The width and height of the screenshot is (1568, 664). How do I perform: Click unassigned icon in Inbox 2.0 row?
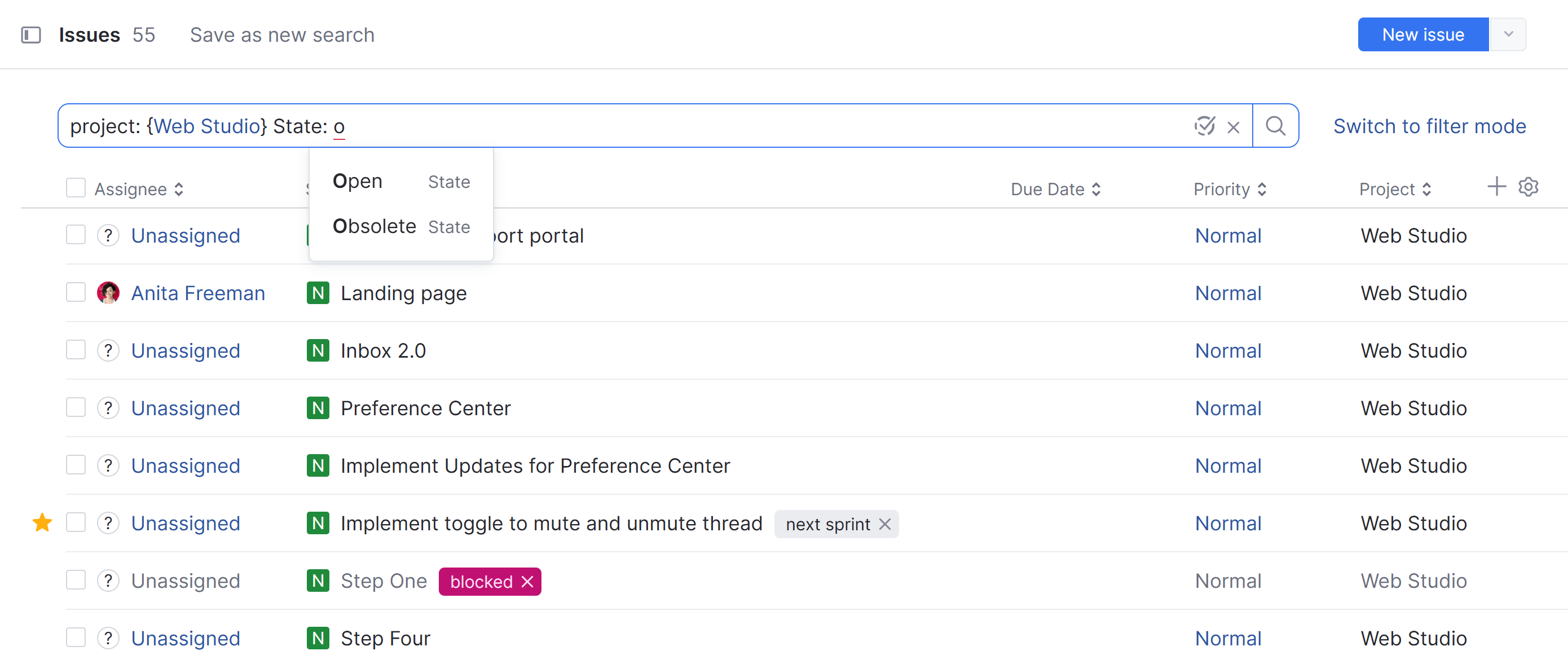(108, 350)
